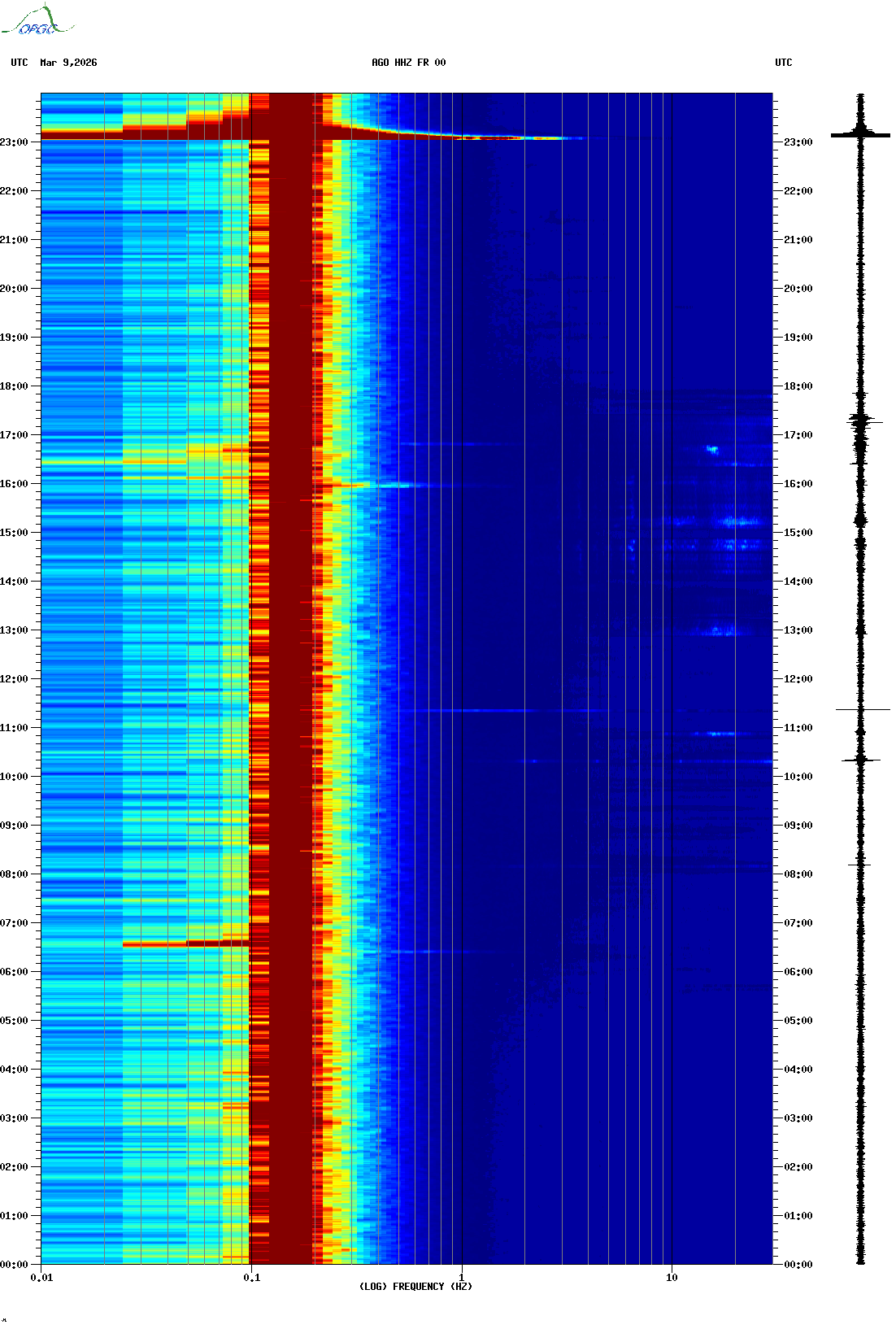896x1329 pixels.
Task: Click the right-axis 23:00 time label
Action: point(798,142)
